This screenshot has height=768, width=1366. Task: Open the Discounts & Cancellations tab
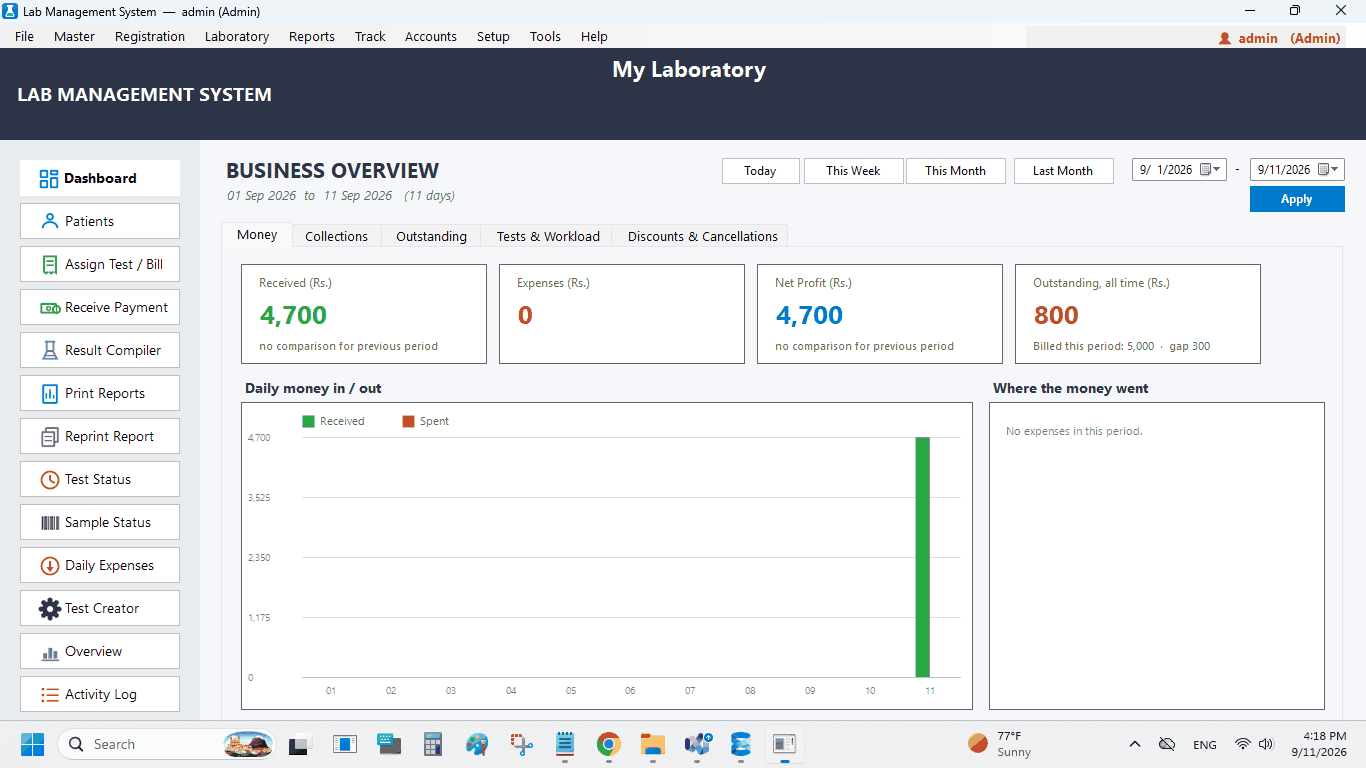[703, 236]
